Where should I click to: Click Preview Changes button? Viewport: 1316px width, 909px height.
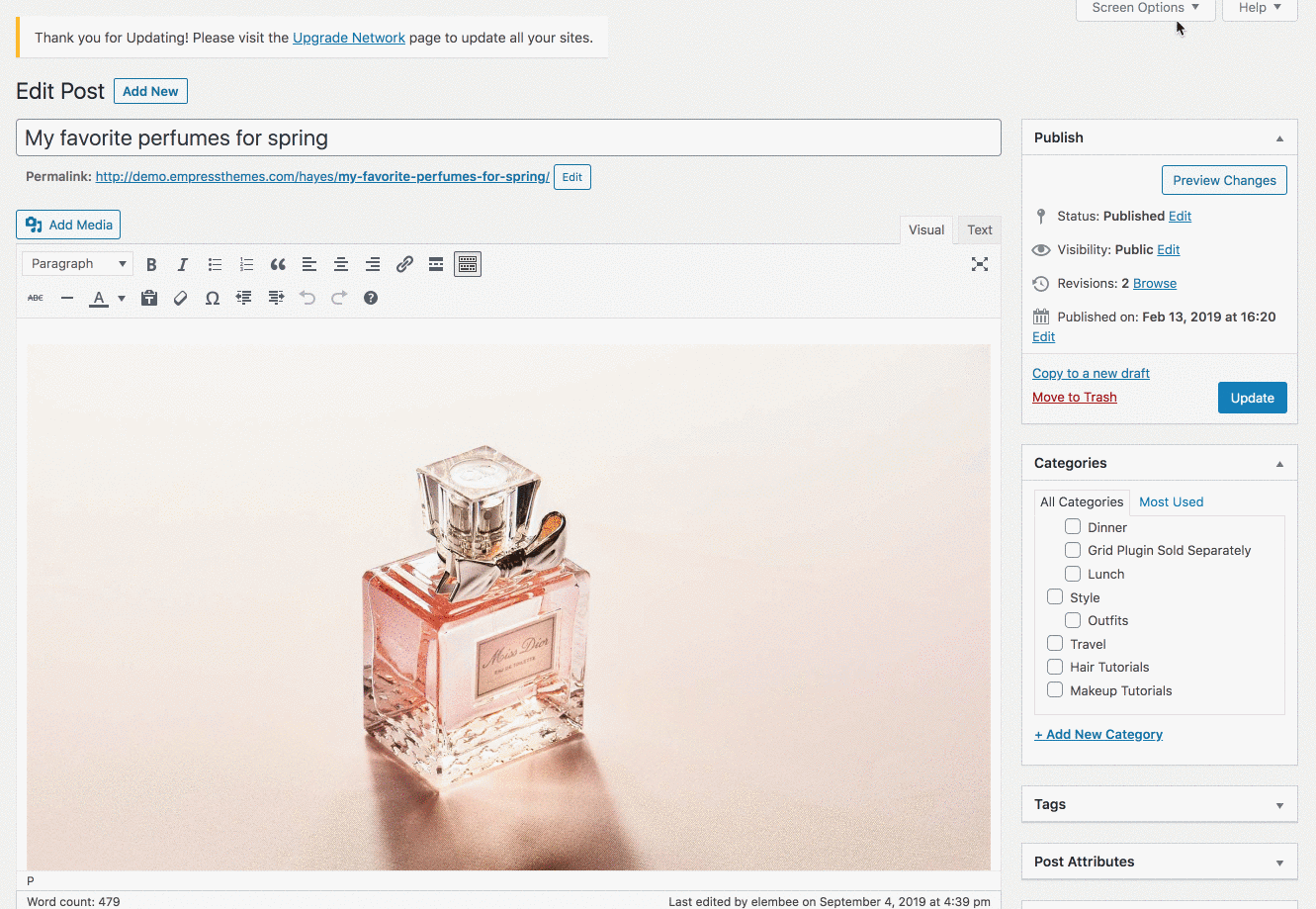pos(1224,180)
